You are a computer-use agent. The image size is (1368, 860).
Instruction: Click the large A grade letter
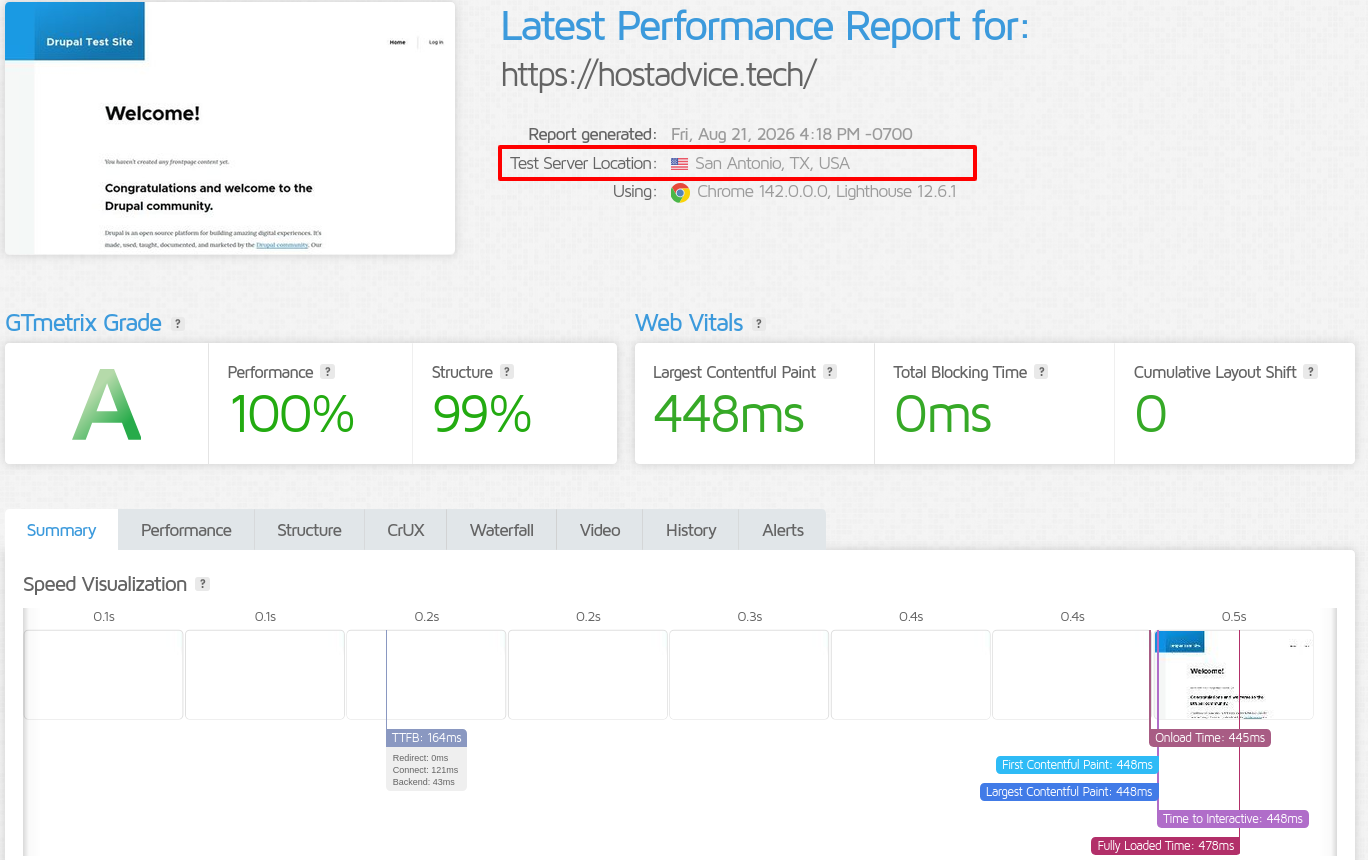tap(106, 405)
